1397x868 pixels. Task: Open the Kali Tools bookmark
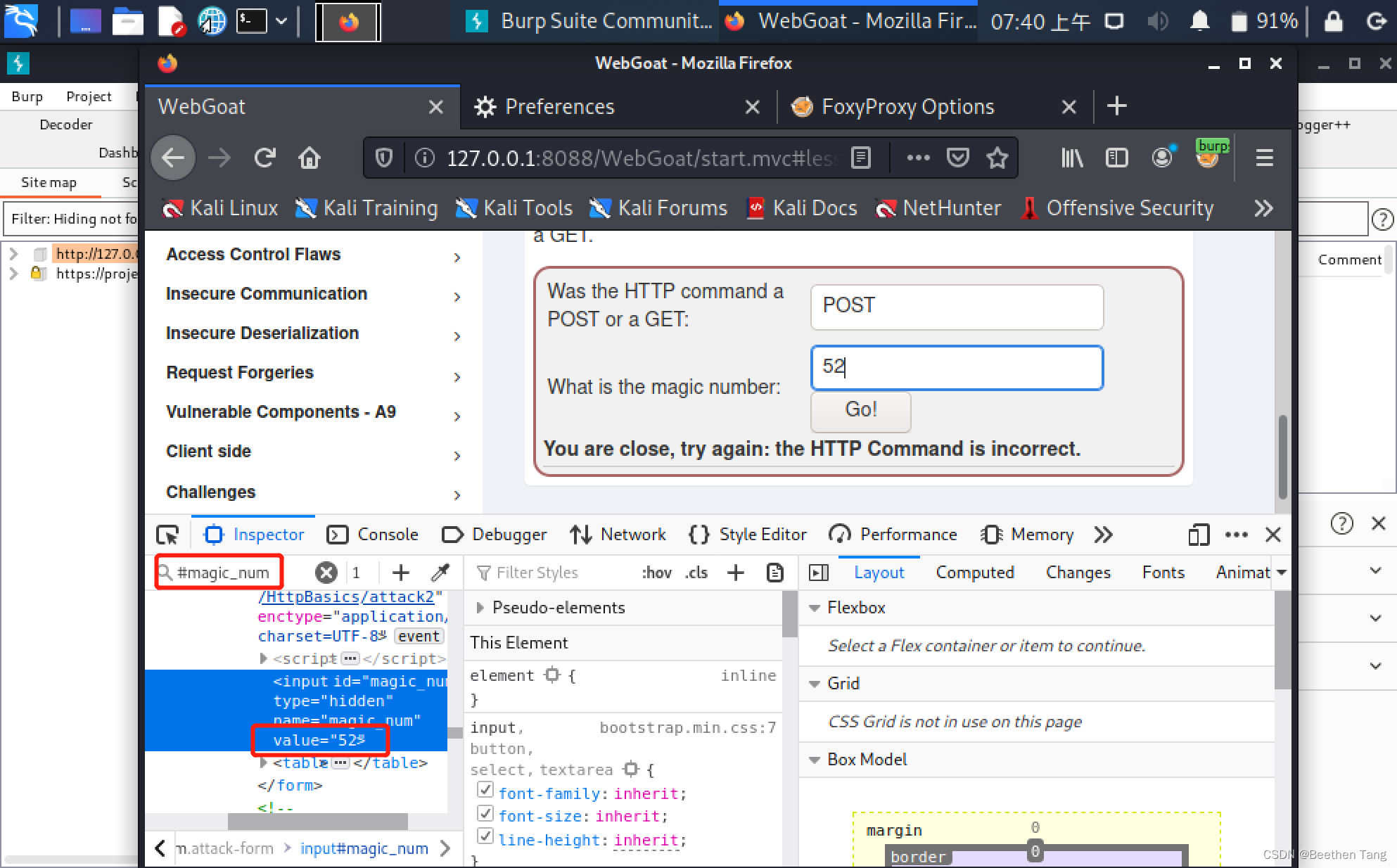coord(515,208)
